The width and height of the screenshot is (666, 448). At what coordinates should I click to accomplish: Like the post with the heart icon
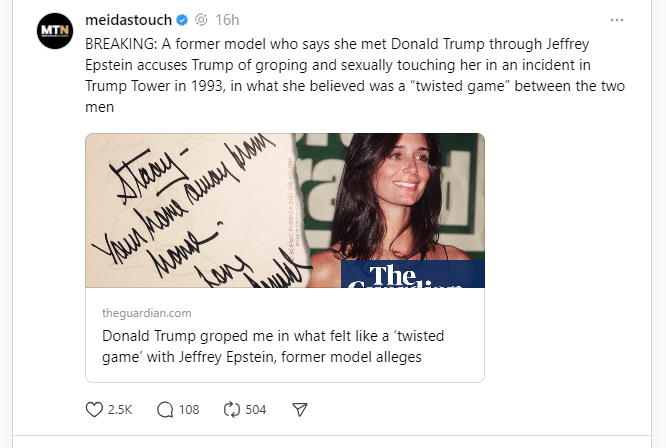(x=95, y=409)
